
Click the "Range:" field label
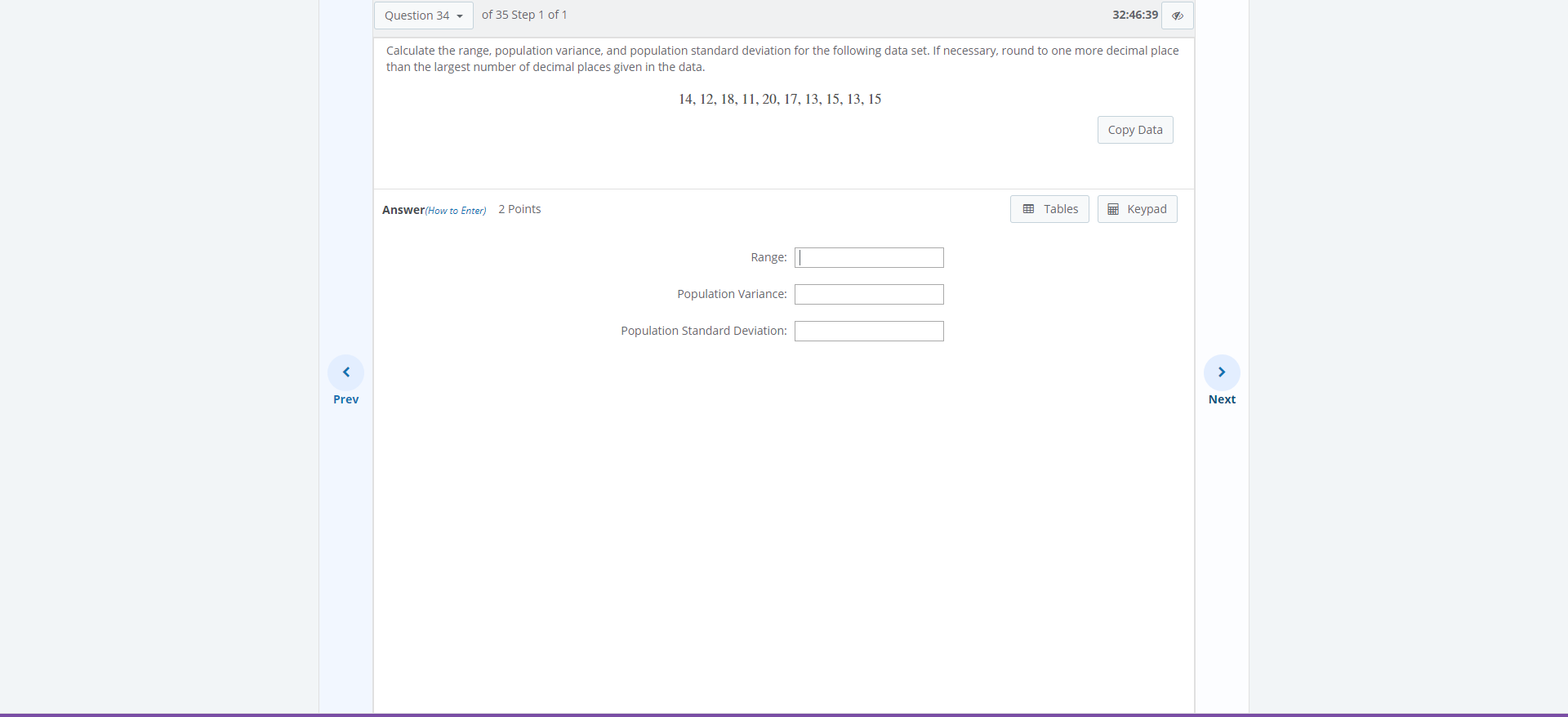(768, 257)
